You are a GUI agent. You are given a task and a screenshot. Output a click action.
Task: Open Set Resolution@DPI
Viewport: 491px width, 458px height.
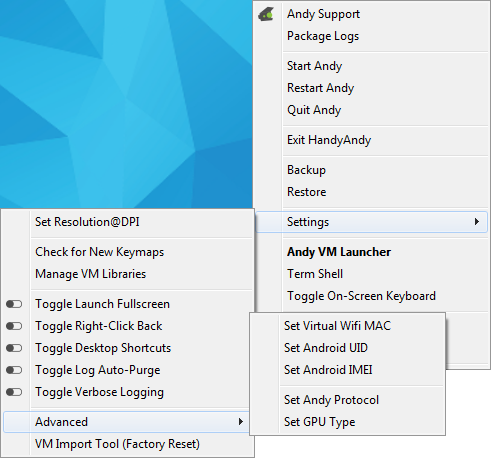click(x=87, y=222)
